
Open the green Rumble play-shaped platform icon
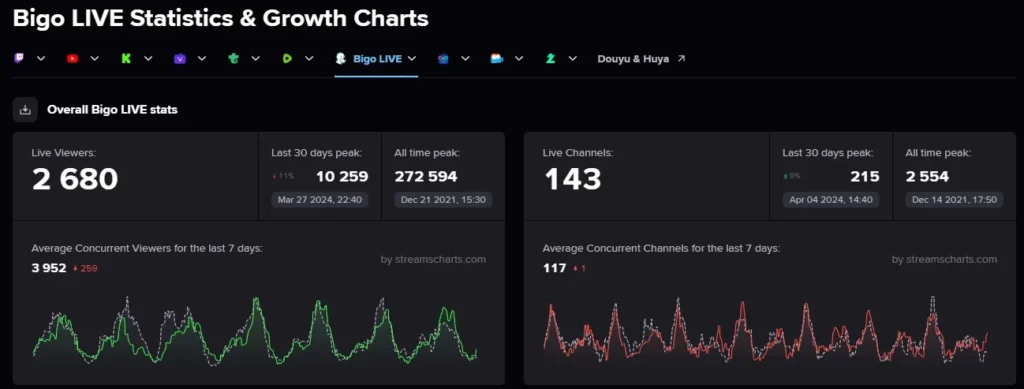[x=287, y=58]
